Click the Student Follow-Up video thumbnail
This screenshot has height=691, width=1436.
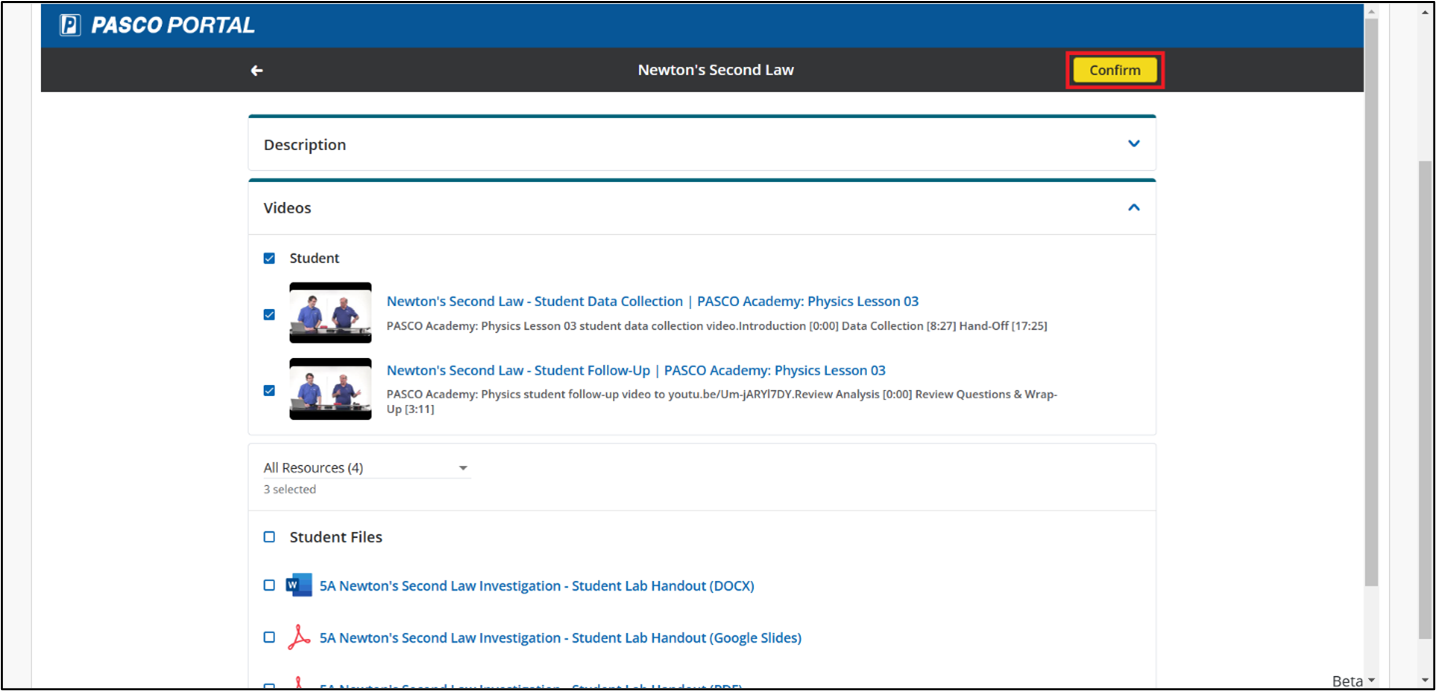pos(330,389)
